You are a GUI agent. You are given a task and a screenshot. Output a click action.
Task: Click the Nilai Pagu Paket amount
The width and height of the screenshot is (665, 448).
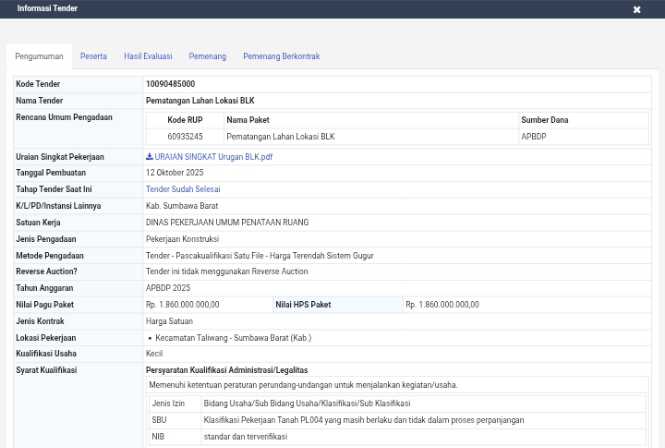[183, 305]
